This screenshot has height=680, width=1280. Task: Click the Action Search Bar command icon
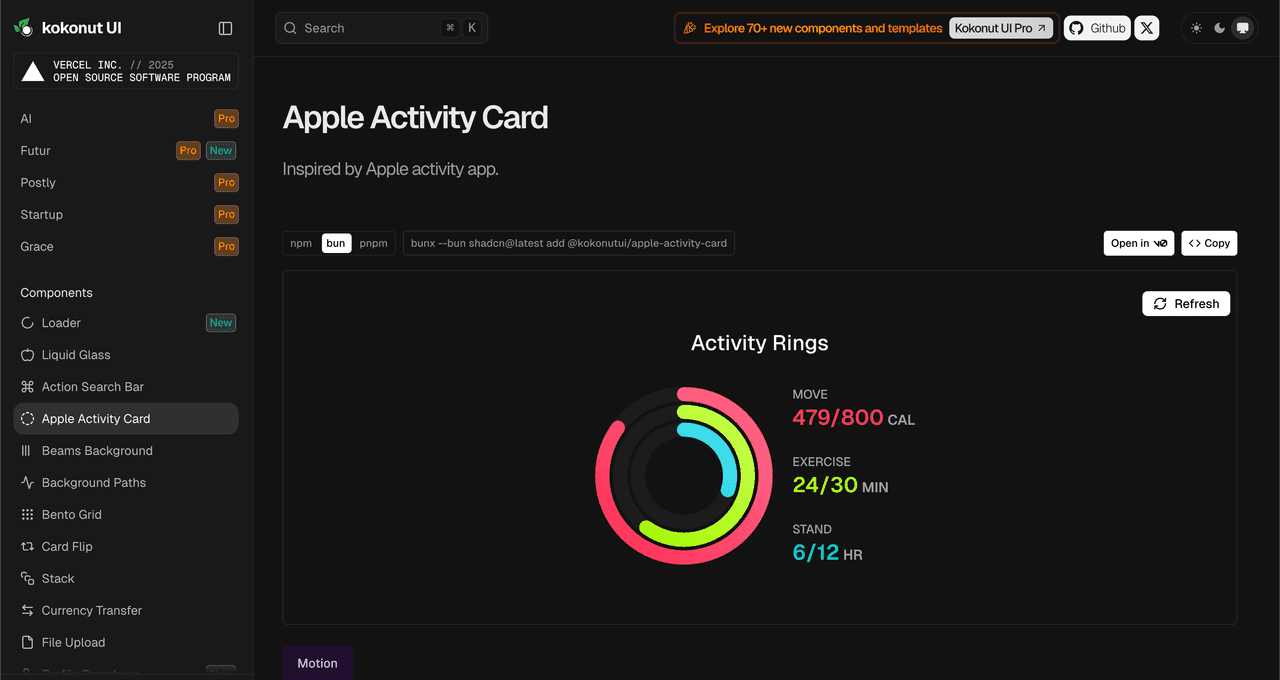point(27,387)
